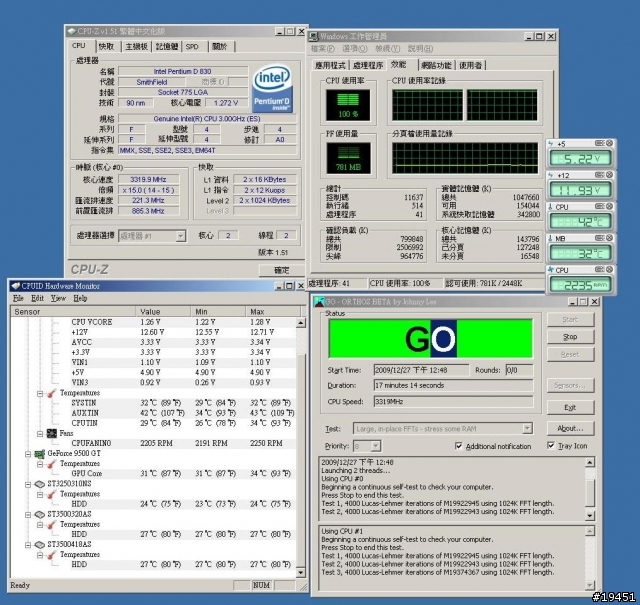Image resolution: width=640 pixels, height=605 pixels.
Task: Open settings icon on the MB temperature gadget
Action: click(599, 238)
